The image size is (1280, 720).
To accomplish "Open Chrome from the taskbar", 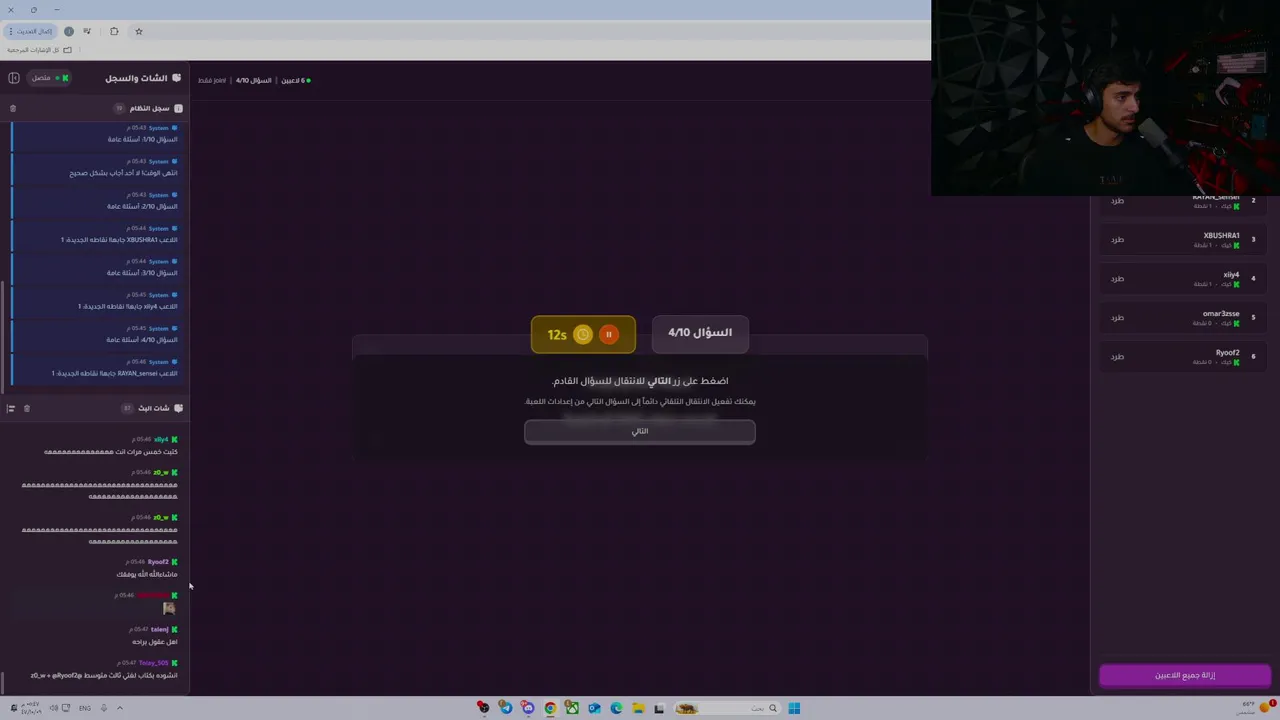I will (x=550, y=708).
